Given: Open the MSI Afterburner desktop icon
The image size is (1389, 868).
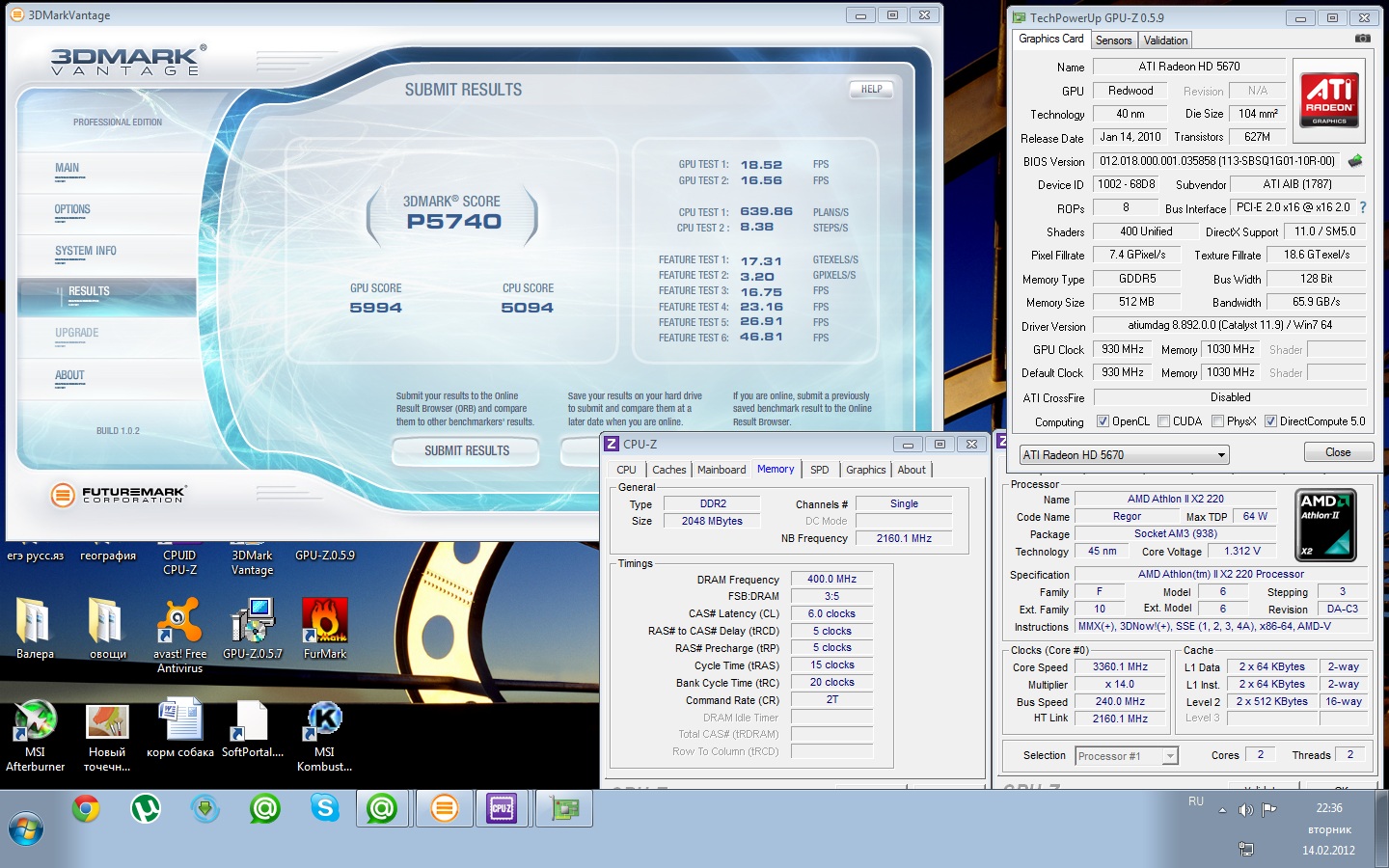Looking at the screenshot, I should [35, 735].
